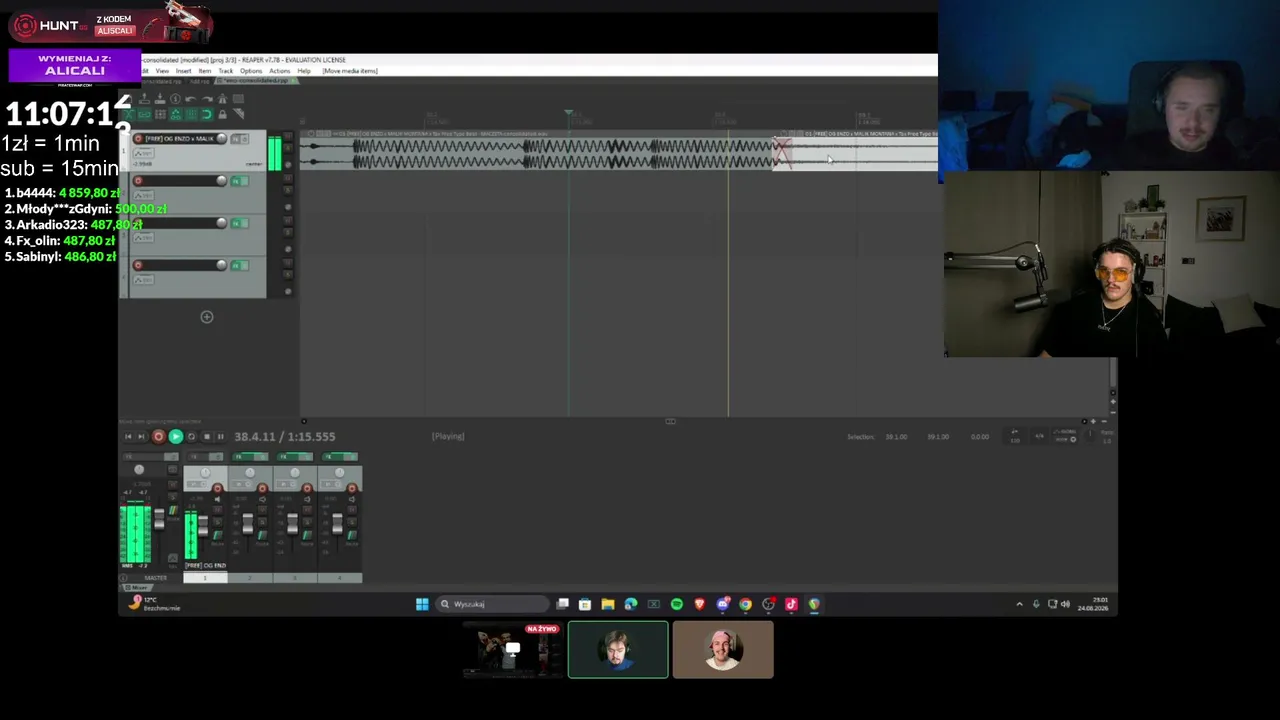Save the project using the toolbar Save icon
This screenshot has height=720, width=1280.
tap(160, 99)
